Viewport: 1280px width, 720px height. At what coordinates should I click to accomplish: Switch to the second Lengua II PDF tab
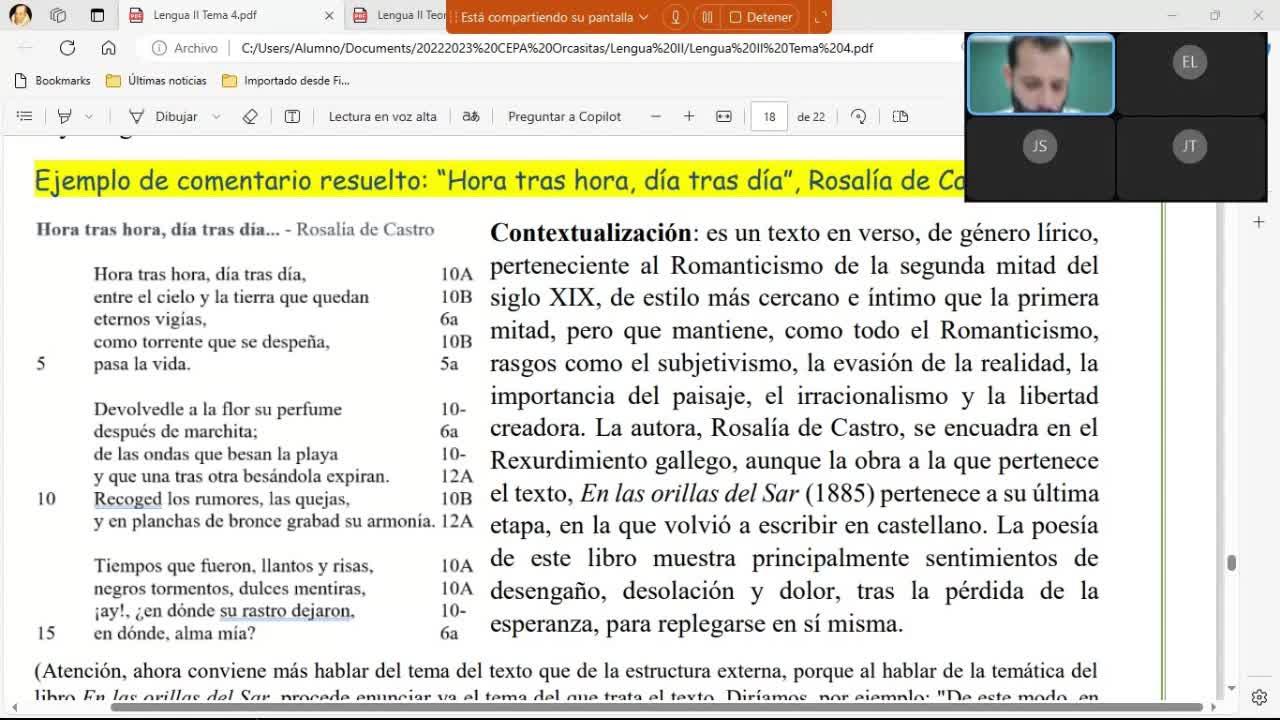click(400, 16)
